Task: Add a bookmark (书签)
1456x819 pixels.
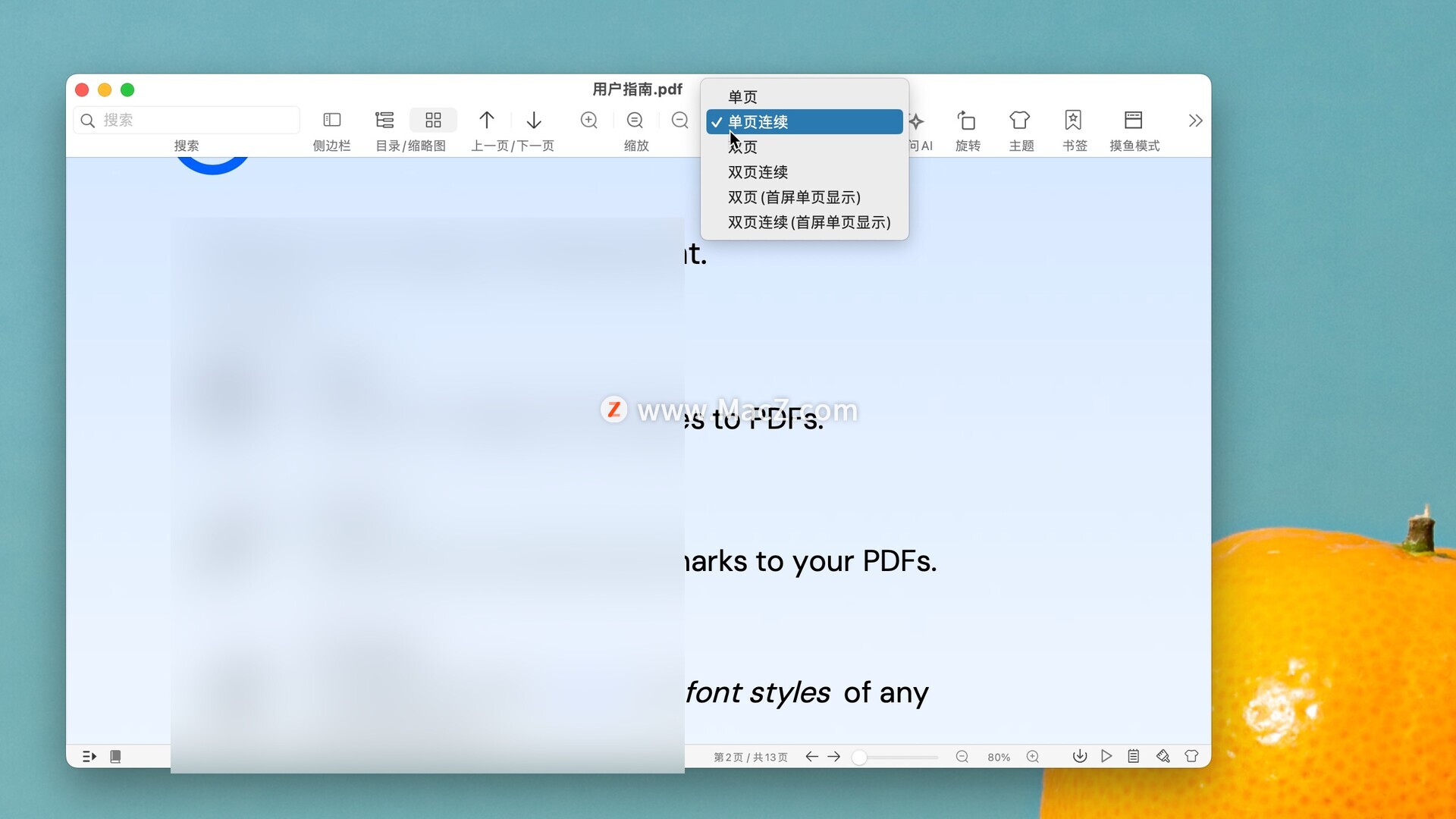Action: tap(1073, 120)
